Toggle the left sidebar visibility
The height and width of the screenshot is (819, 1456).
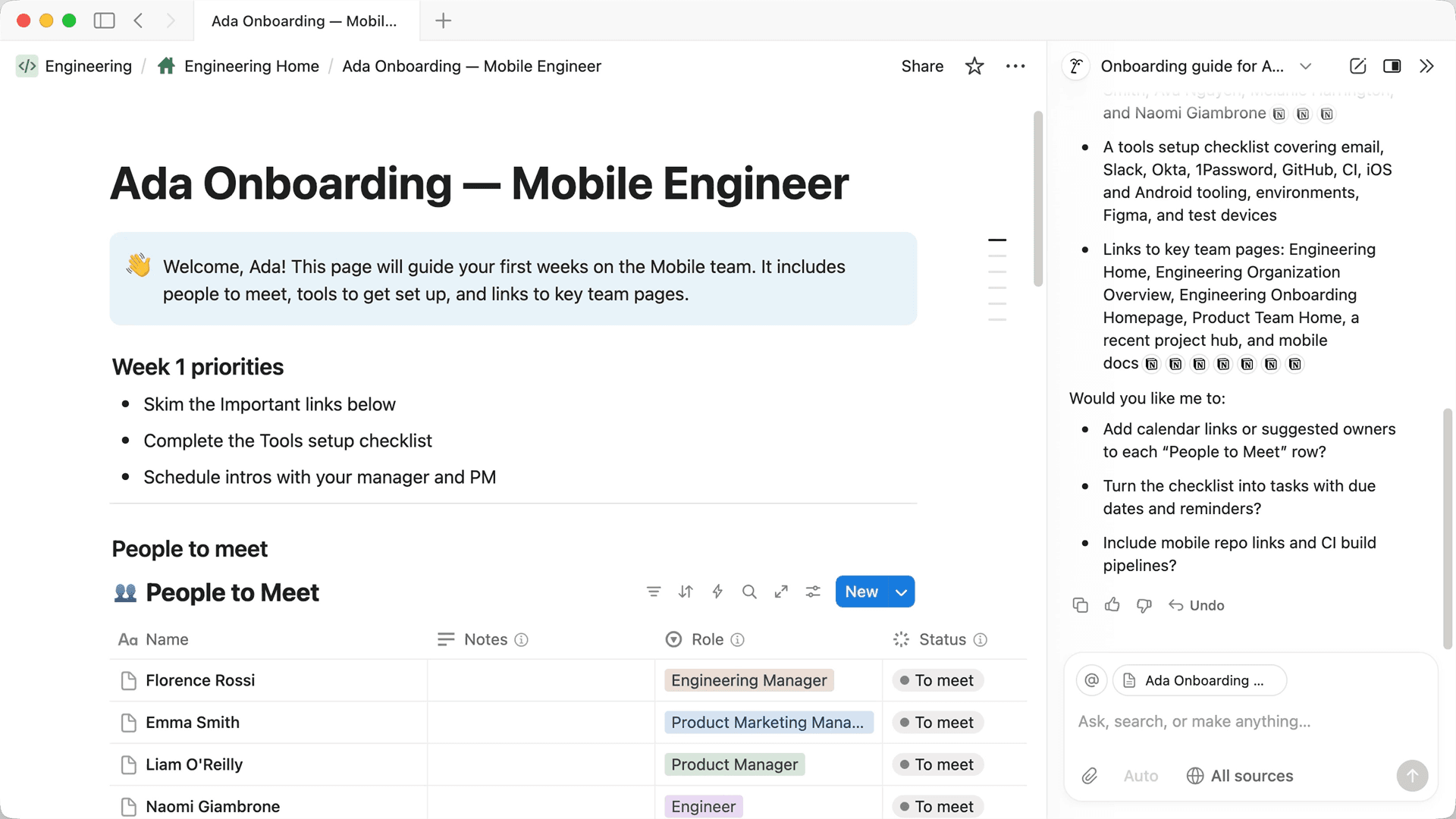(x=104, y=20)
